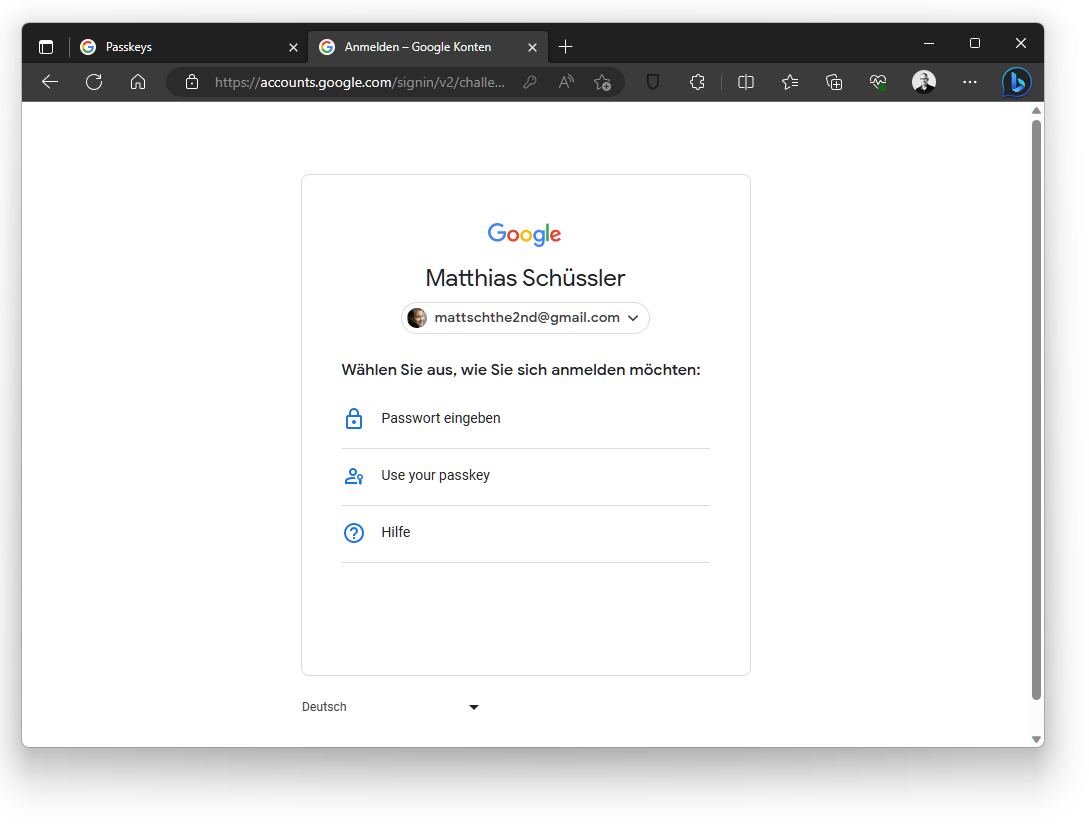Screen dimensions: 1089x839
Task: Open the Hilfe option
Action: [x=525, y=533]
